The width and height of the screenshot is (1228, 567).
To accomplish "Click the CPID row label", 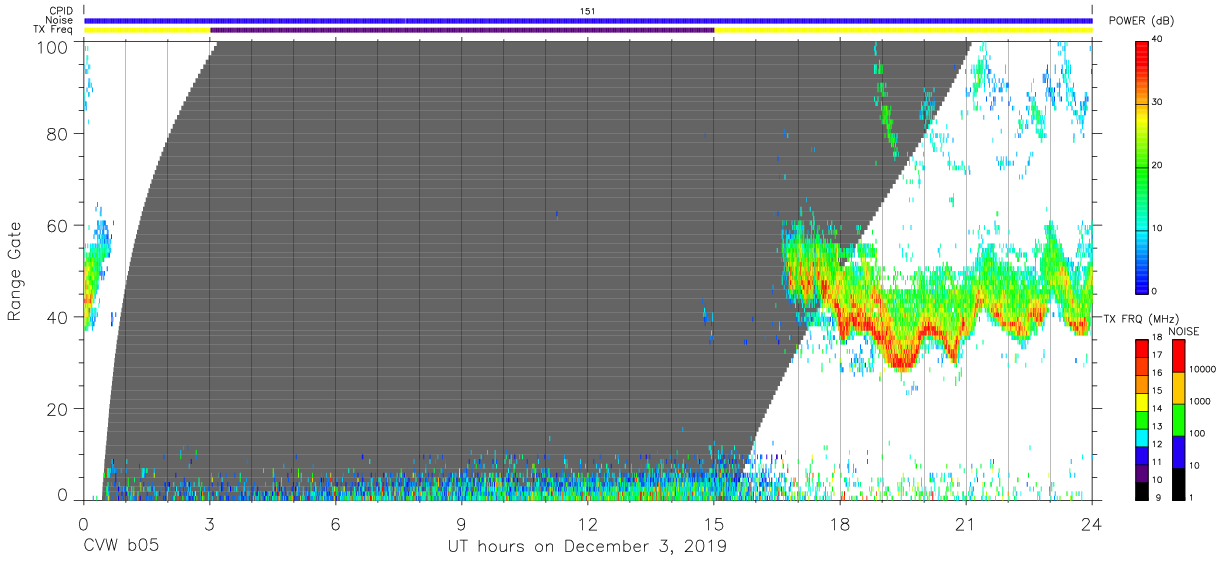I will (x=60, y=10).
